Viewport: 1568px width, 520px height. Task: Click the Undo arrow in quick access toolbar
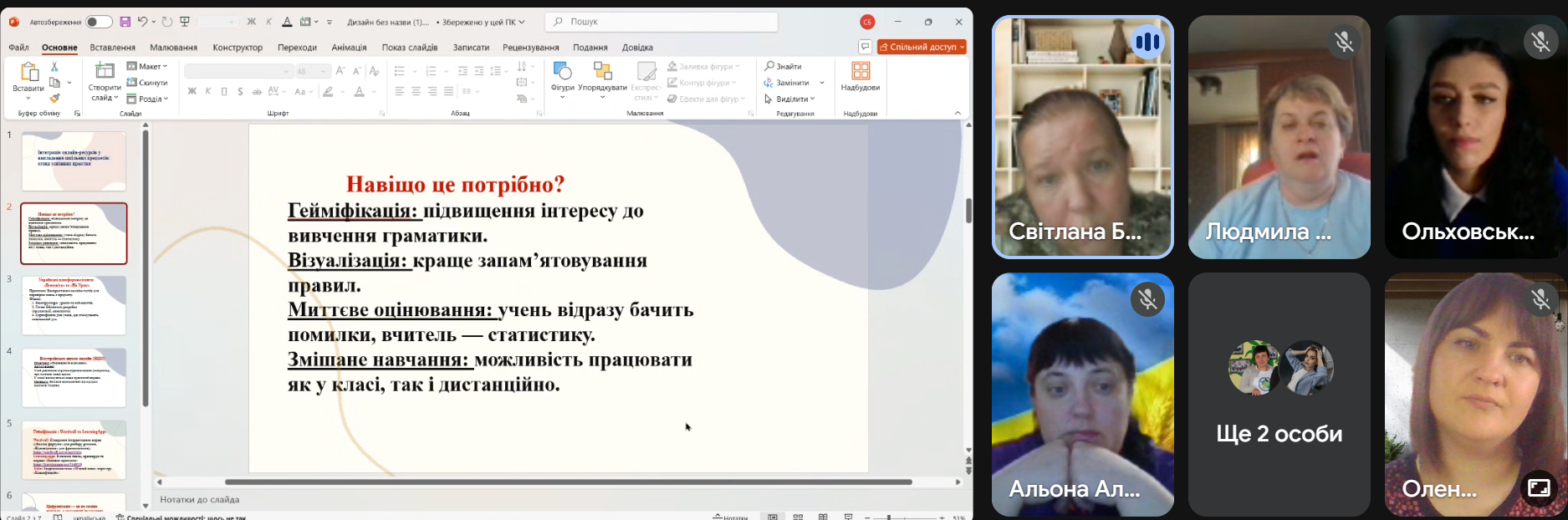coord(143,22)
